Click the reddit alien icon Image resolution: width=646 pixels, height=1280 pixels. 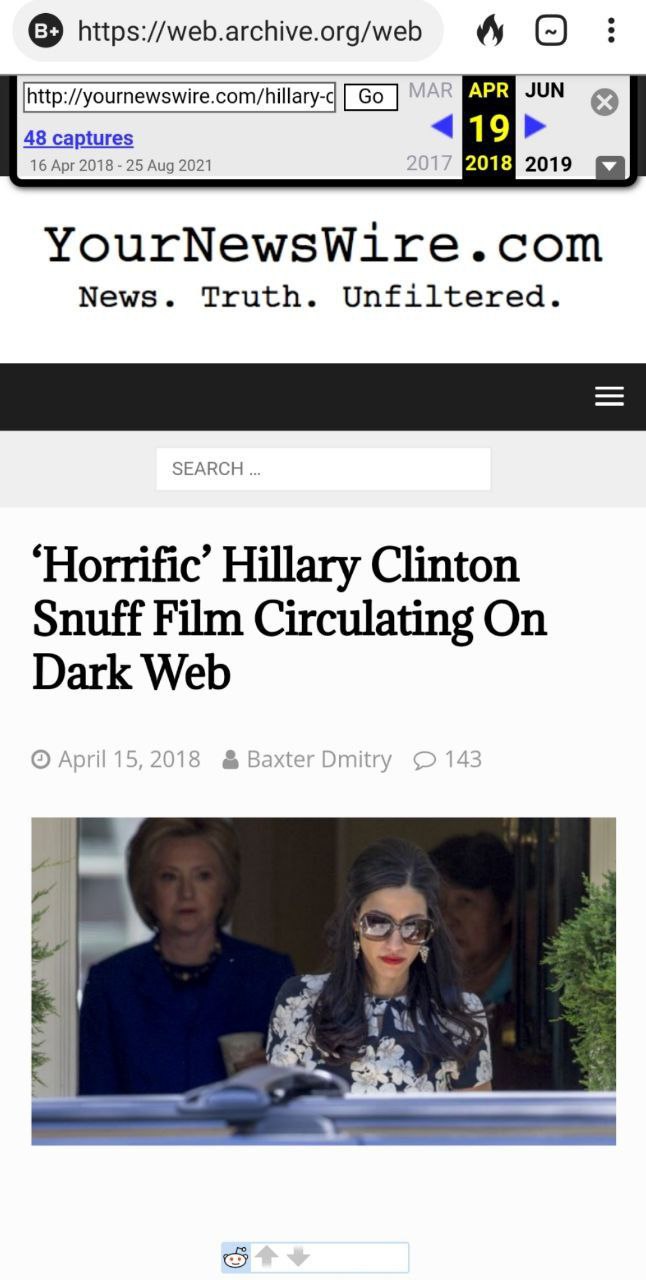(x=236, y=1258)
